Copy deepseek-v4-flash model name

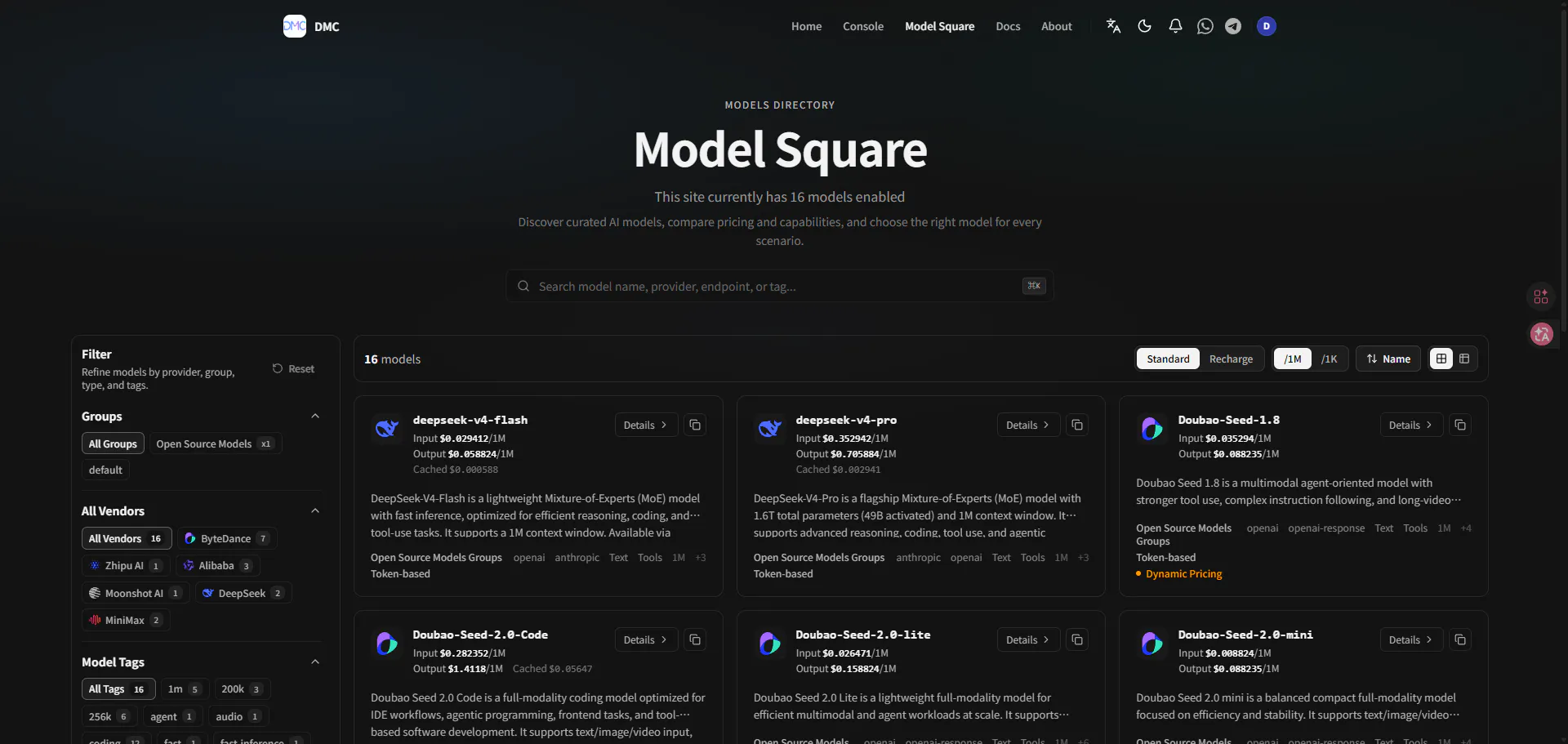[695, 425]
